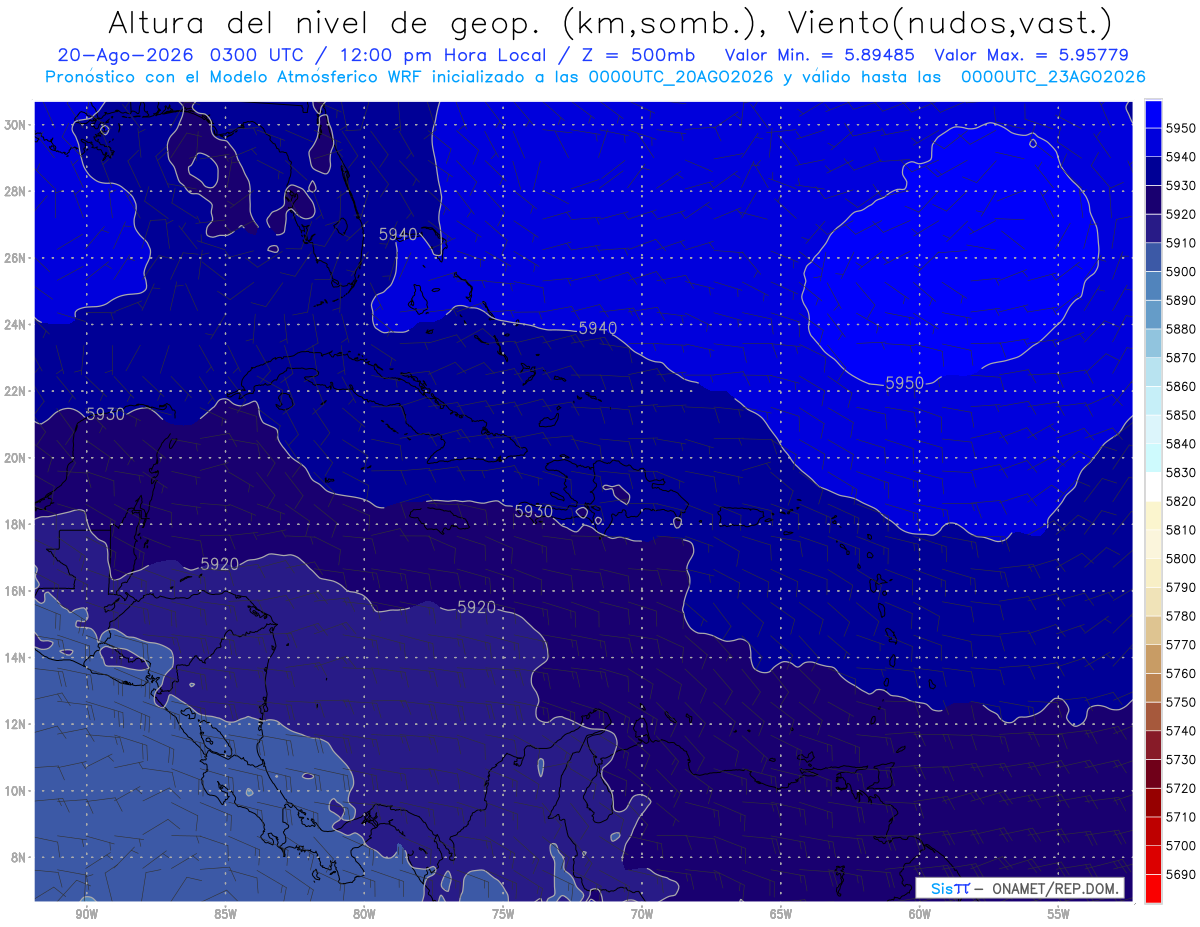This screenshot has width=1200, height=927.
Task: Click the 5950 contour label on the map
Action: coord(904,382)
